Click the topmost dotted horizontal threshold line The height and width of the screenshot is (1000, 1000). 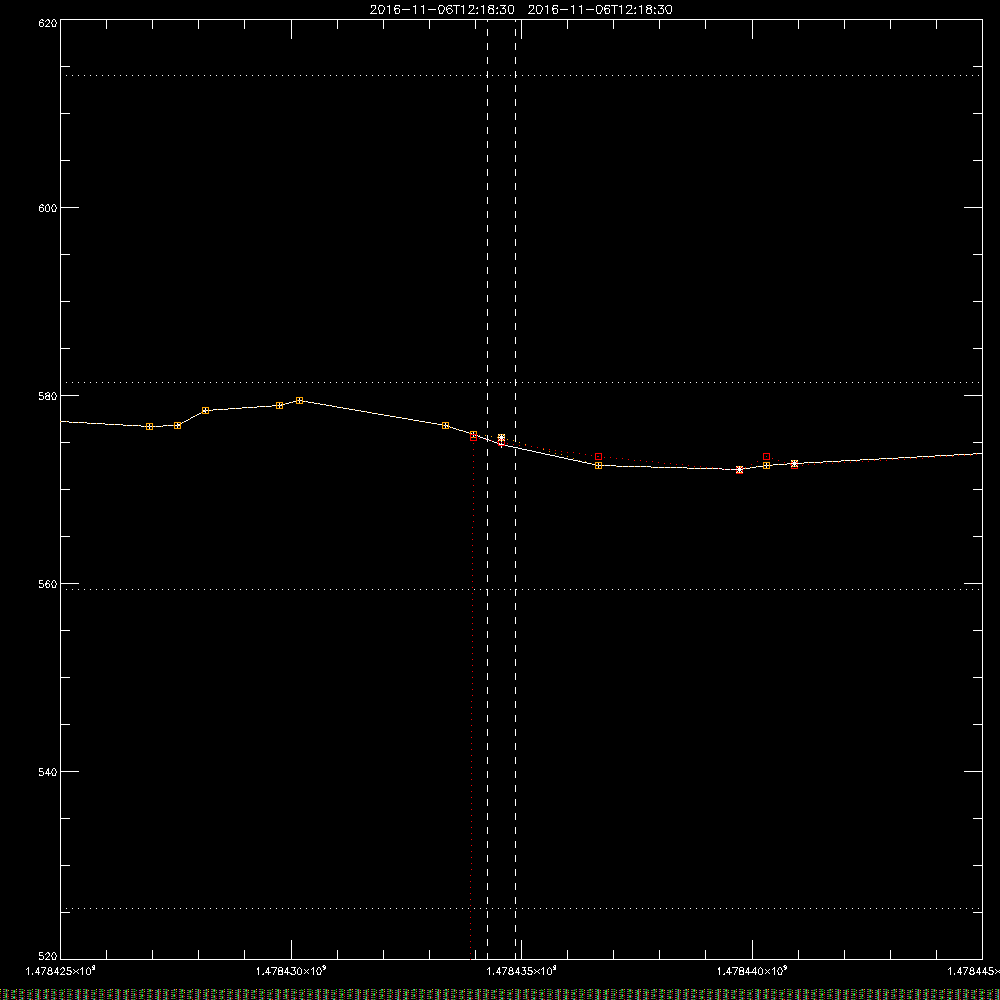521,75
